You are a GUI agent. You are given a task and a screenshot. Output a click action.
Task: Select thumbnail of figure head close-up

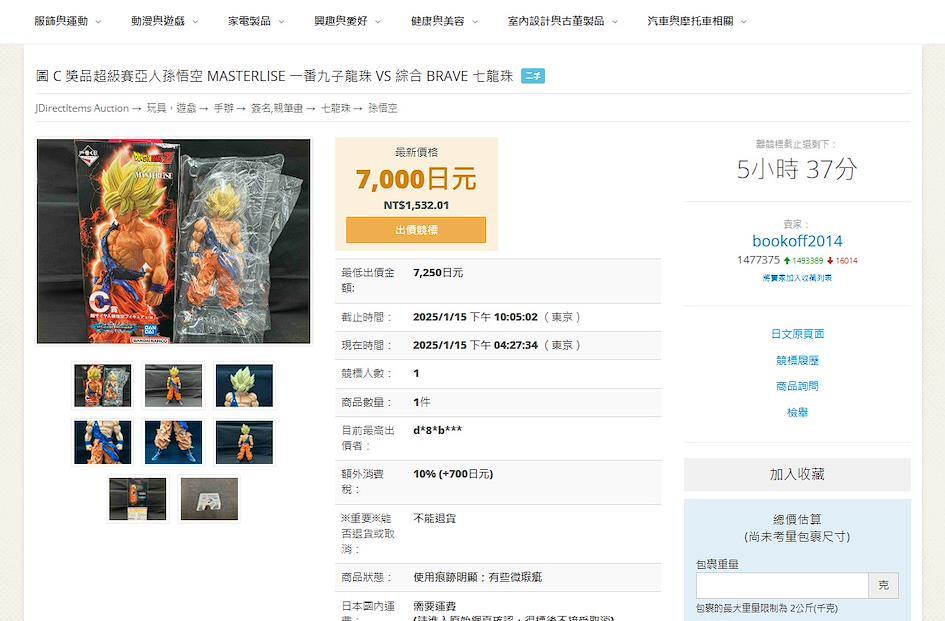coord(244,386)
